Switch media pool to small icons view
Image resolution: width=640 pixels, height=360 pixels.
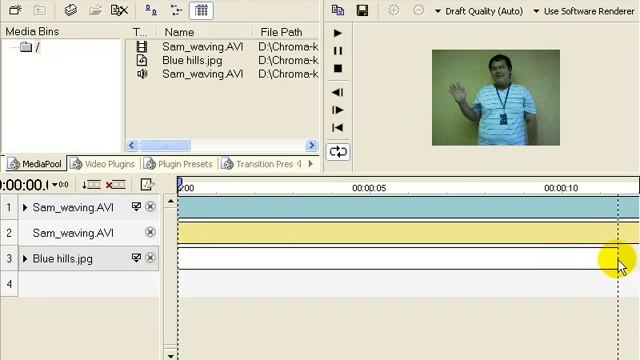click(151, 10)
